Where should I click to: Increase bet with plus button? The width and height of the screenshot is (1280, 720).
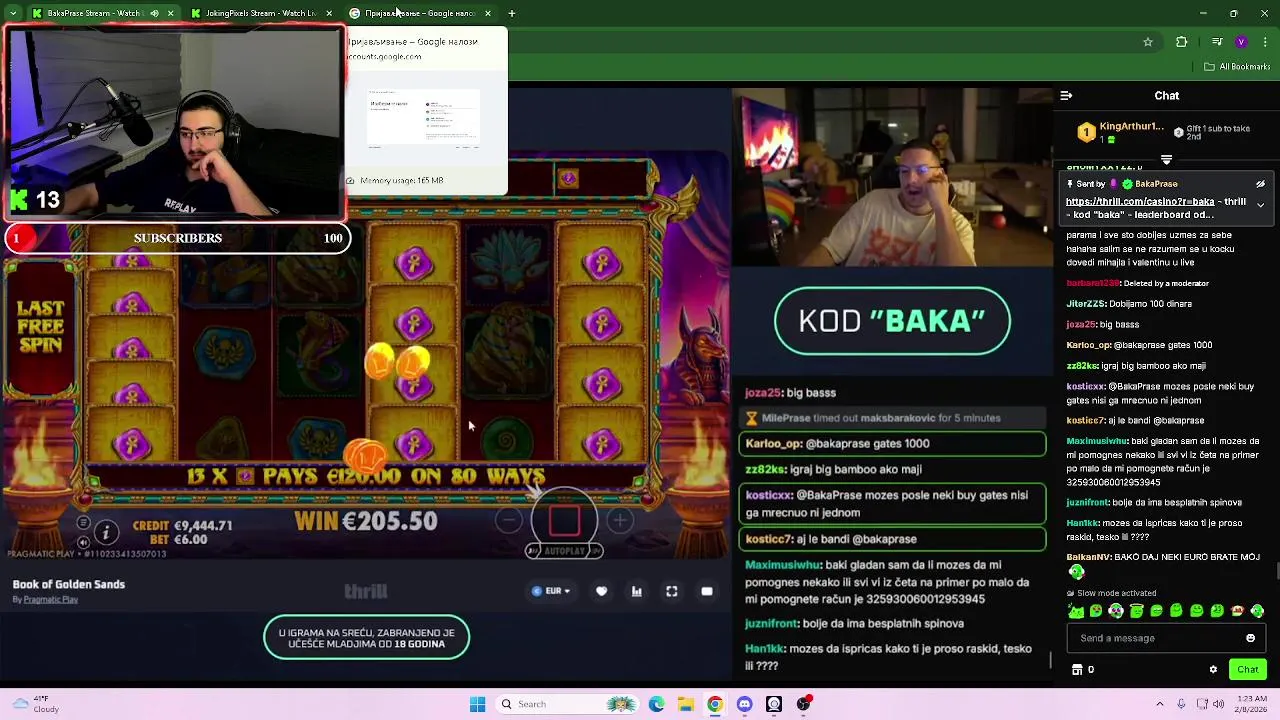pyautogui.click(x=620, y=520)
